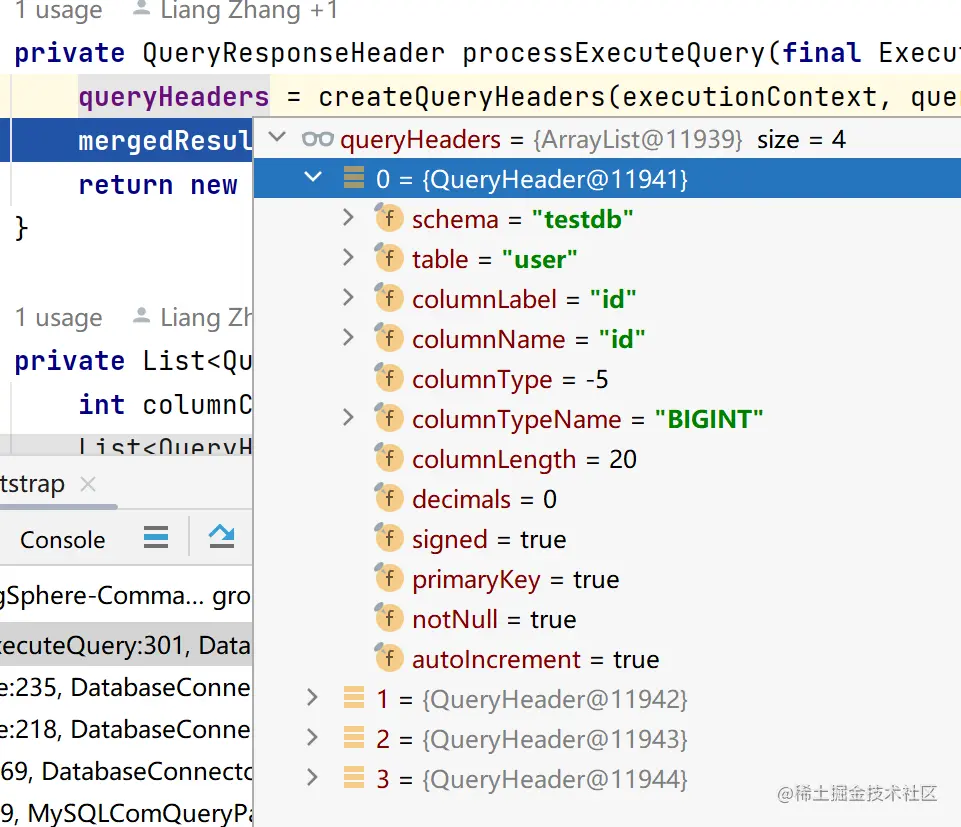Click the field icon next to notNull
Screen dimensions: 961x827
(x=389, y=619)
